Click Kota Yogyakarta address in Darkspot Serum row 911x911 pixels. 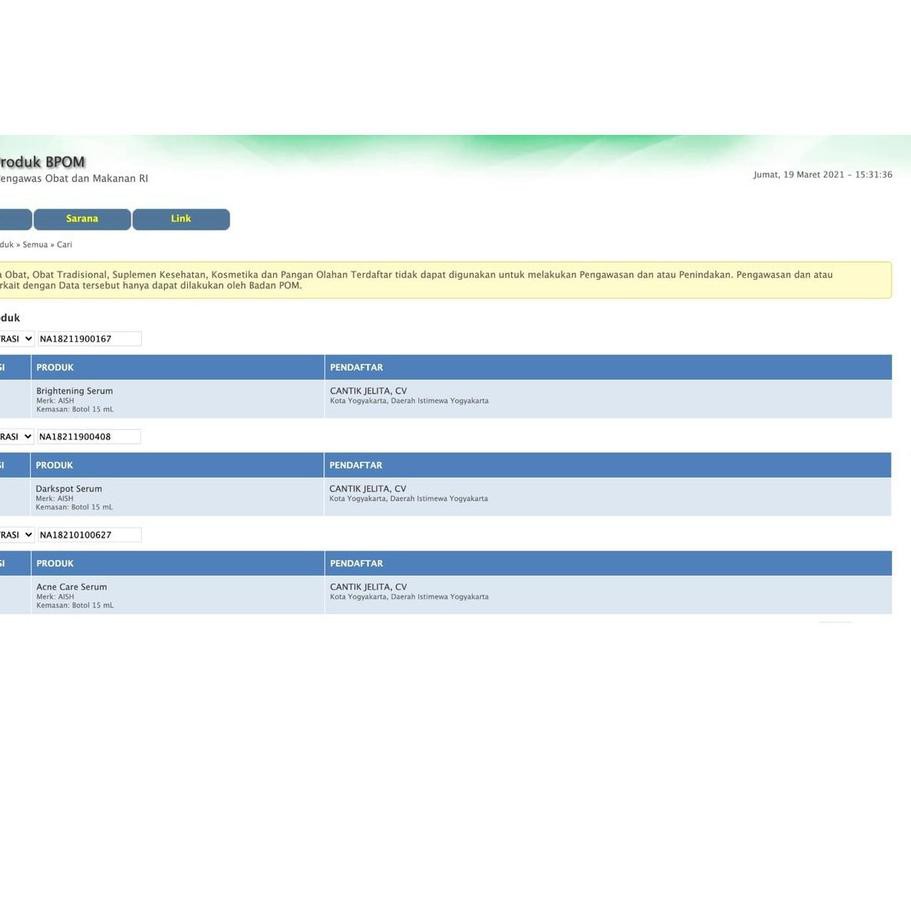click(408, 498)
